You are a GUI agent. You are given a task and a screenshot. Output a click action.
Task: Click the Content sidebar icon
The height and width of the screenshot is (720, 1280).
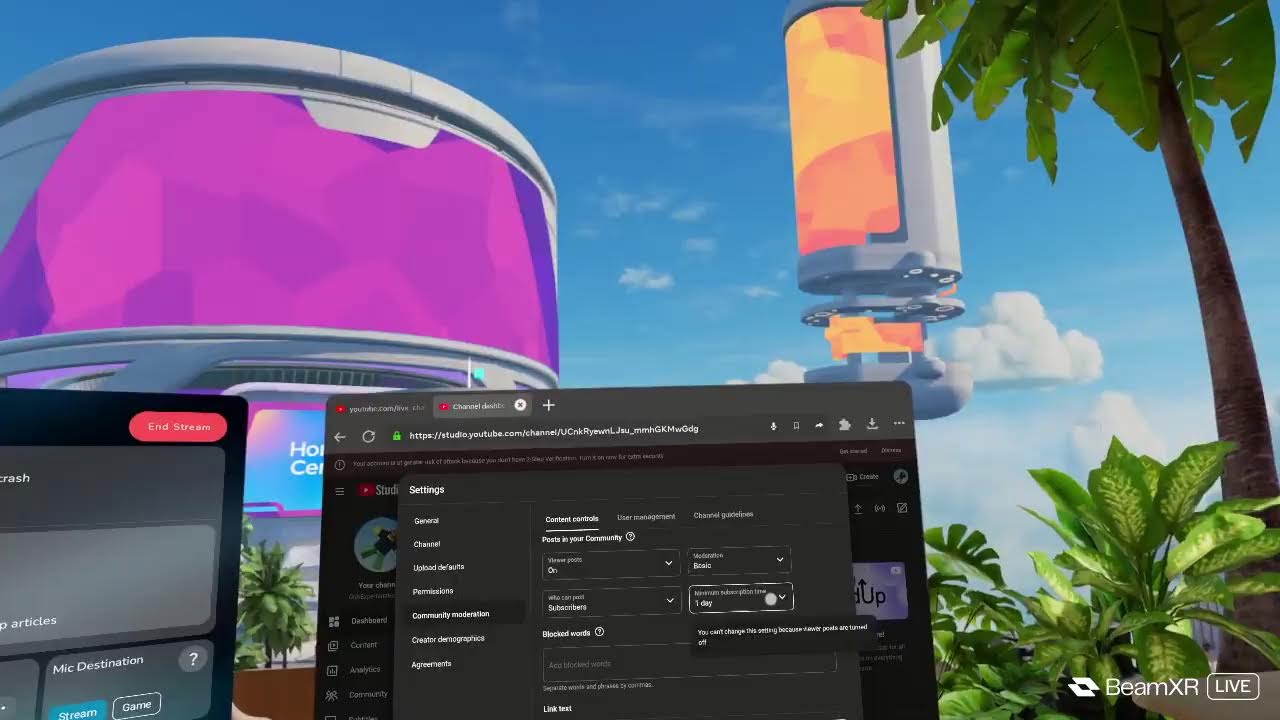click(x=334, y=646)
